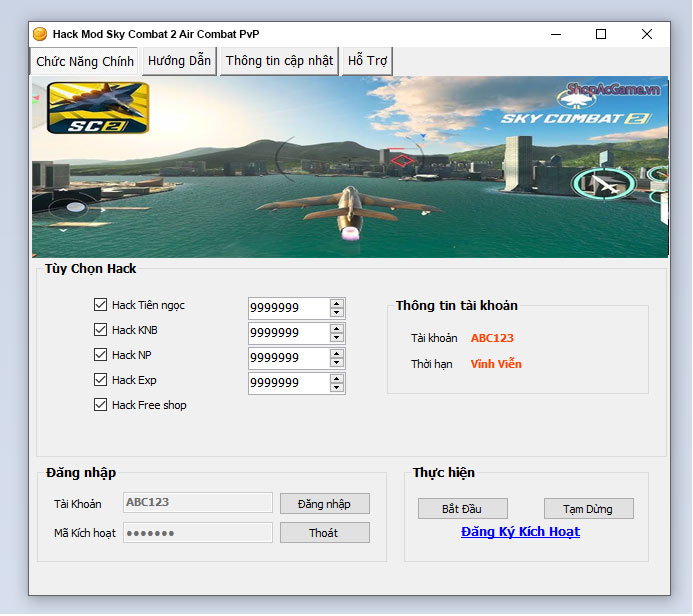Click up arrow of Hack Exp spinner
Viewport: 693px width, 616px height.
[337, 379]
